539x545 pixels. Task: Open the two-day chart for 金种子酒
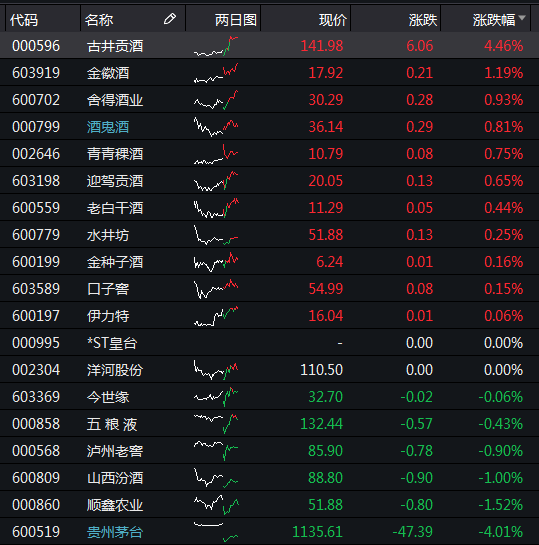216,262
